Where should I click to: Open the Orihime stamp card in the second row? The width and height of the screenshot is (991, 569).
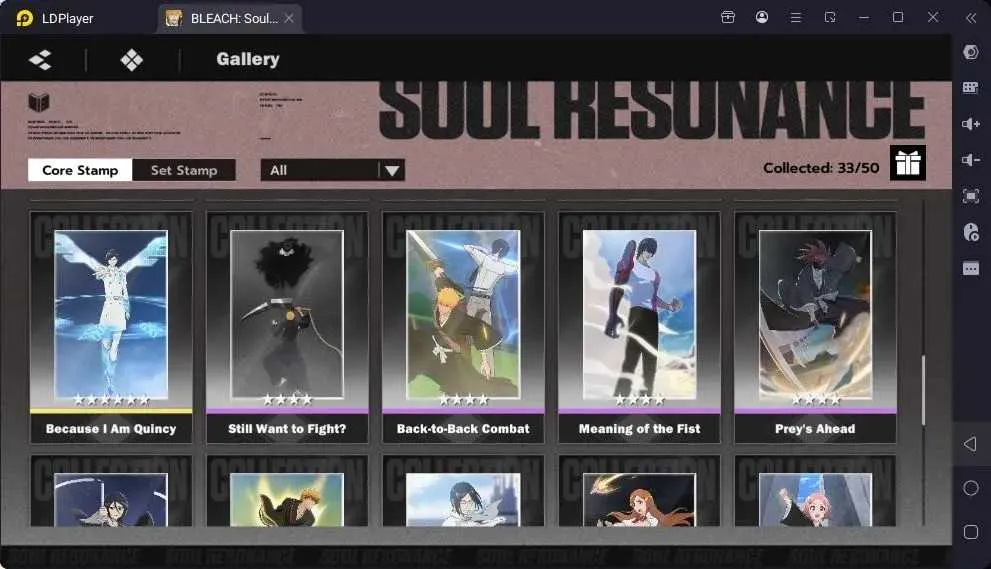click(x=640, y=491)
